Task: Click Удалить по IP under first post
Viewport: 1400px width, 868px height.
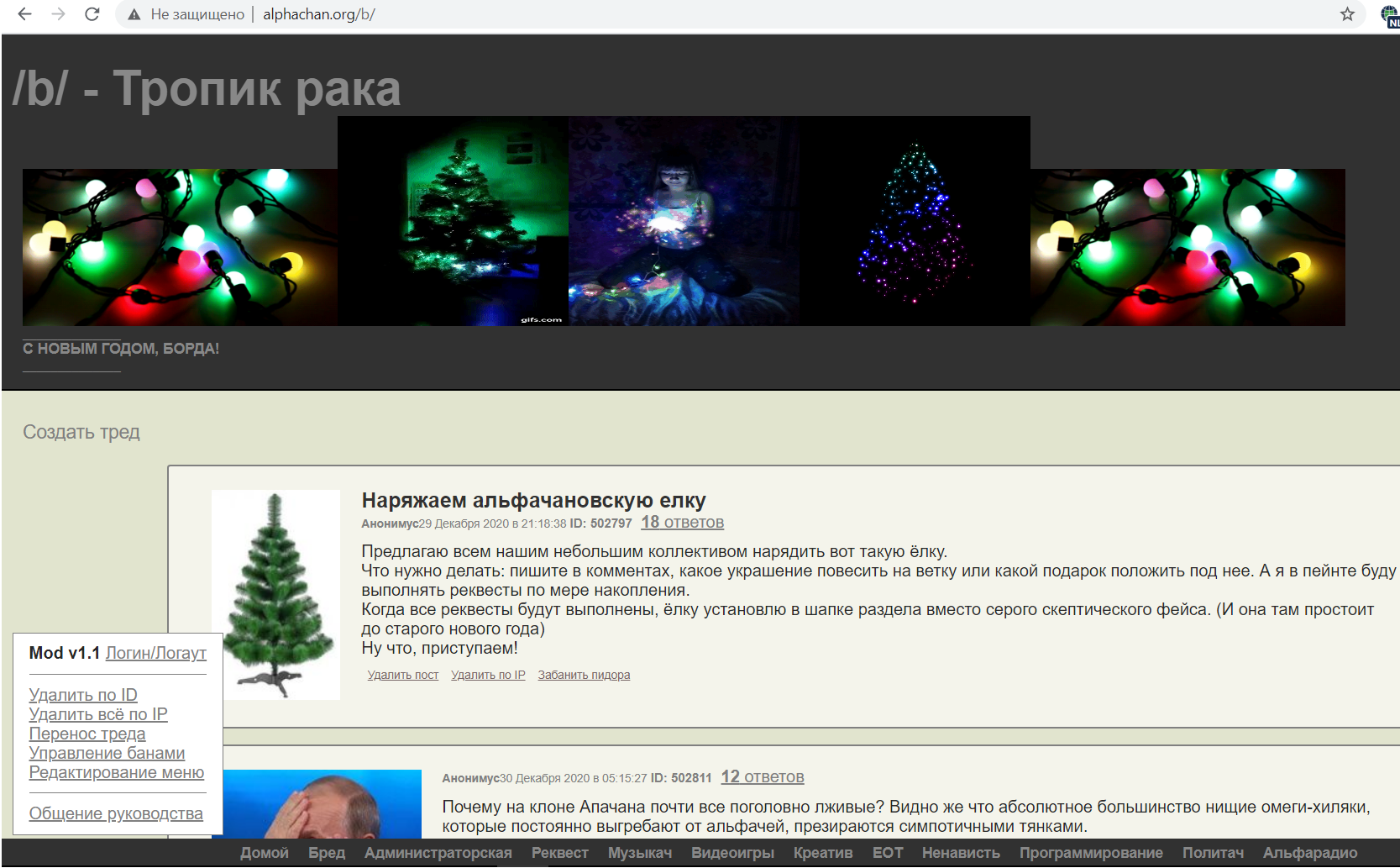Action: [488, 675]
